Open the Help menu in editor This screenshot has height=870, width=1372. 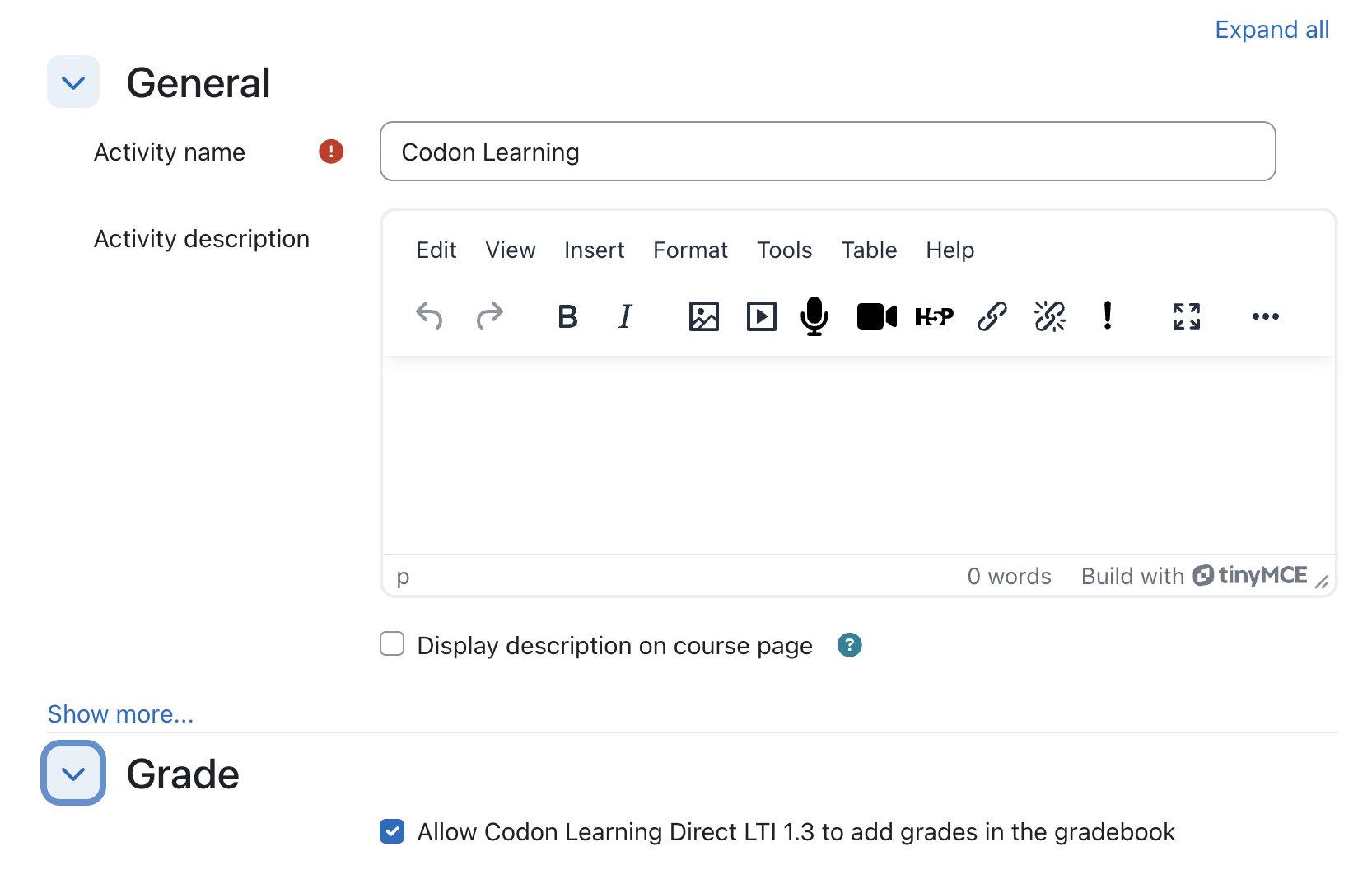click(x=950, y=250)
